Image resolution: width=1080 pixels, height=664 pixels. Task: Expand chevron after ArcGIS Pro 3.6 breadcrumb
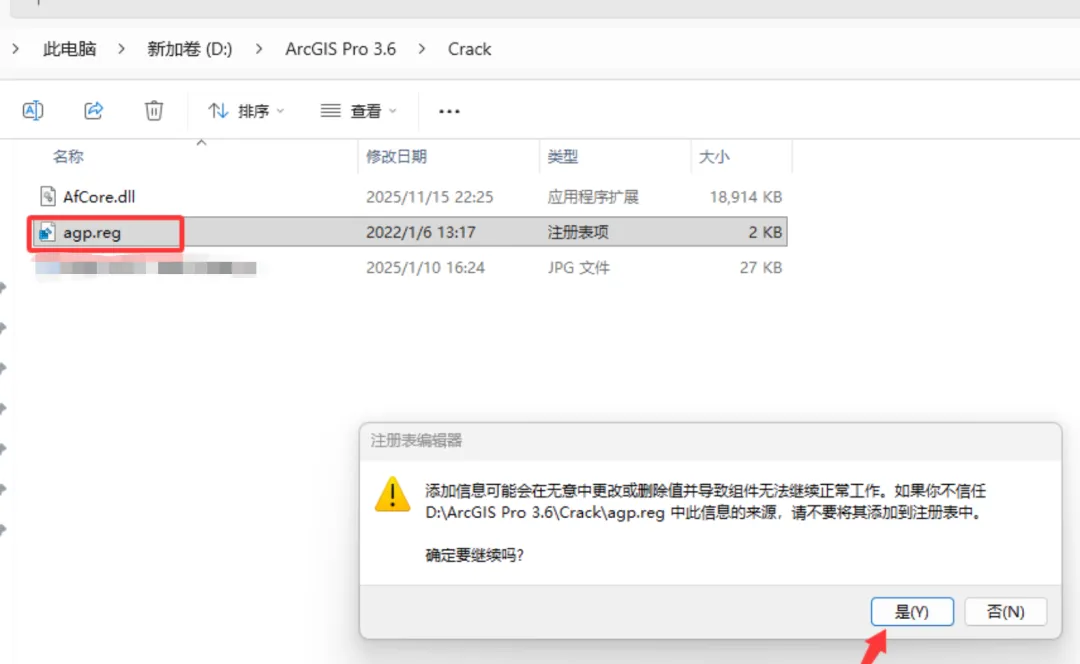pyautogui.click(x=422, y=49)
